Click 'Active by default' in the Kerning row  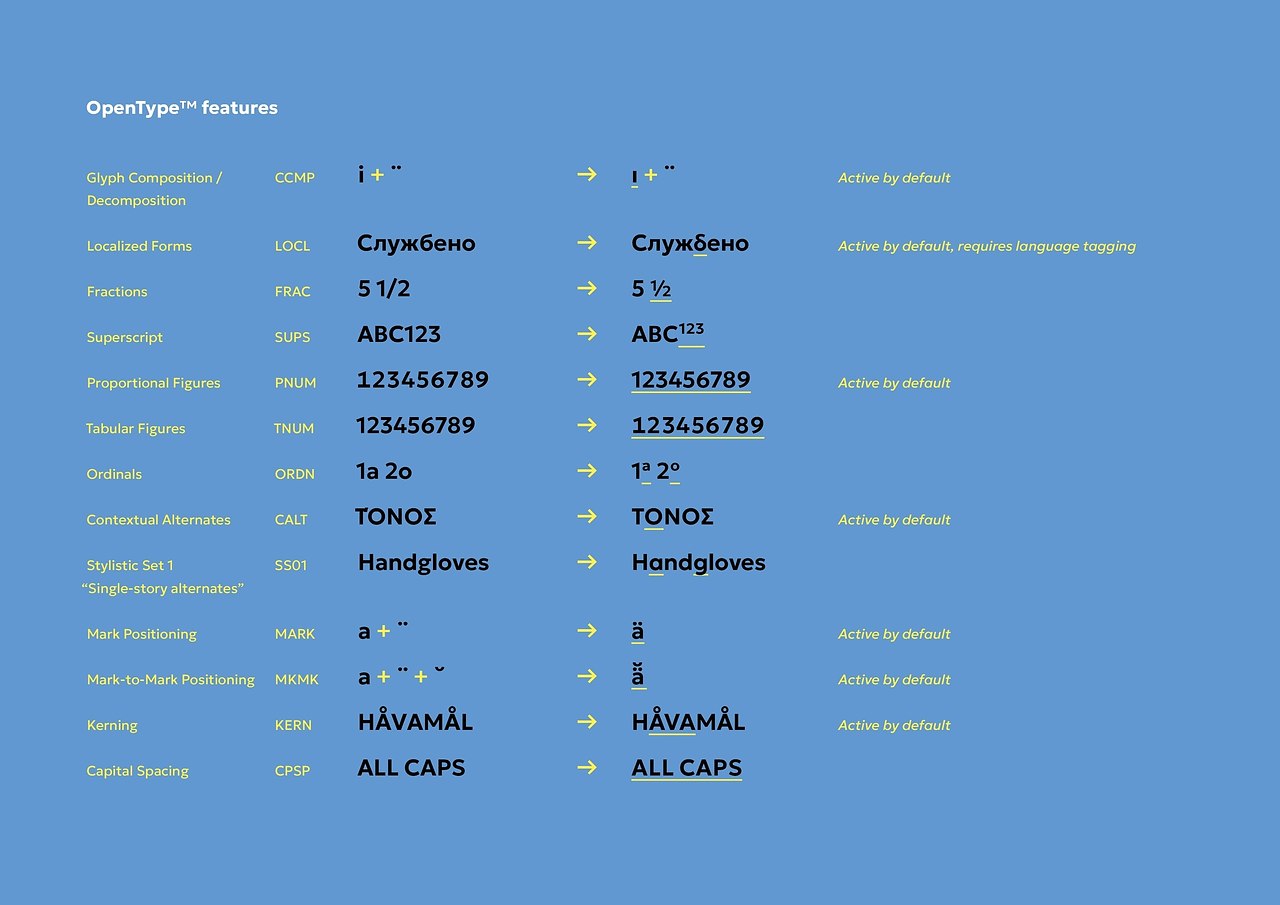click(895, 726)
